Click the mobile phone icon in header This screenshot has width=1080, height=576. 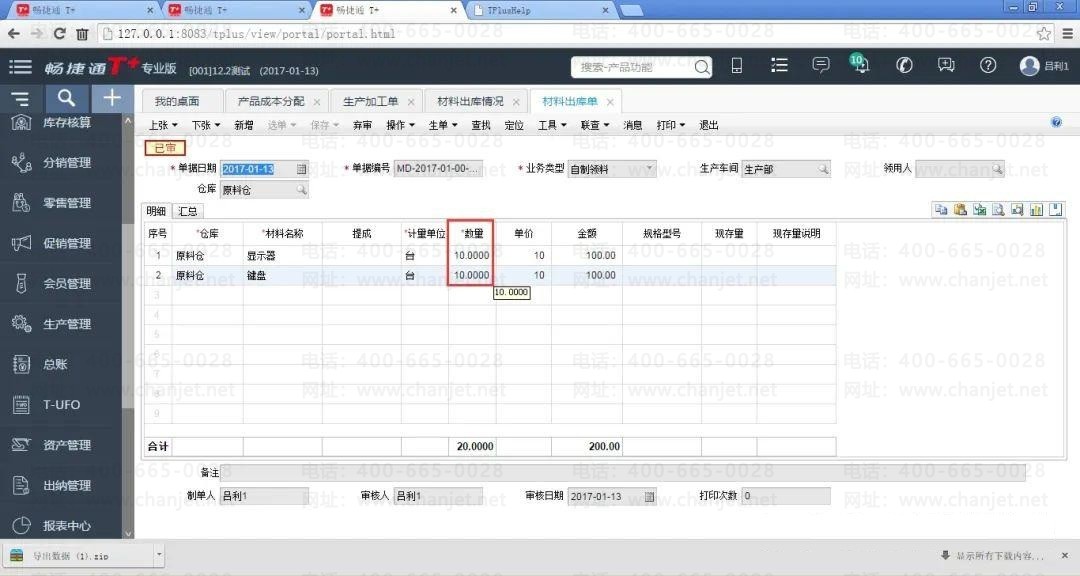click(736, 65)
